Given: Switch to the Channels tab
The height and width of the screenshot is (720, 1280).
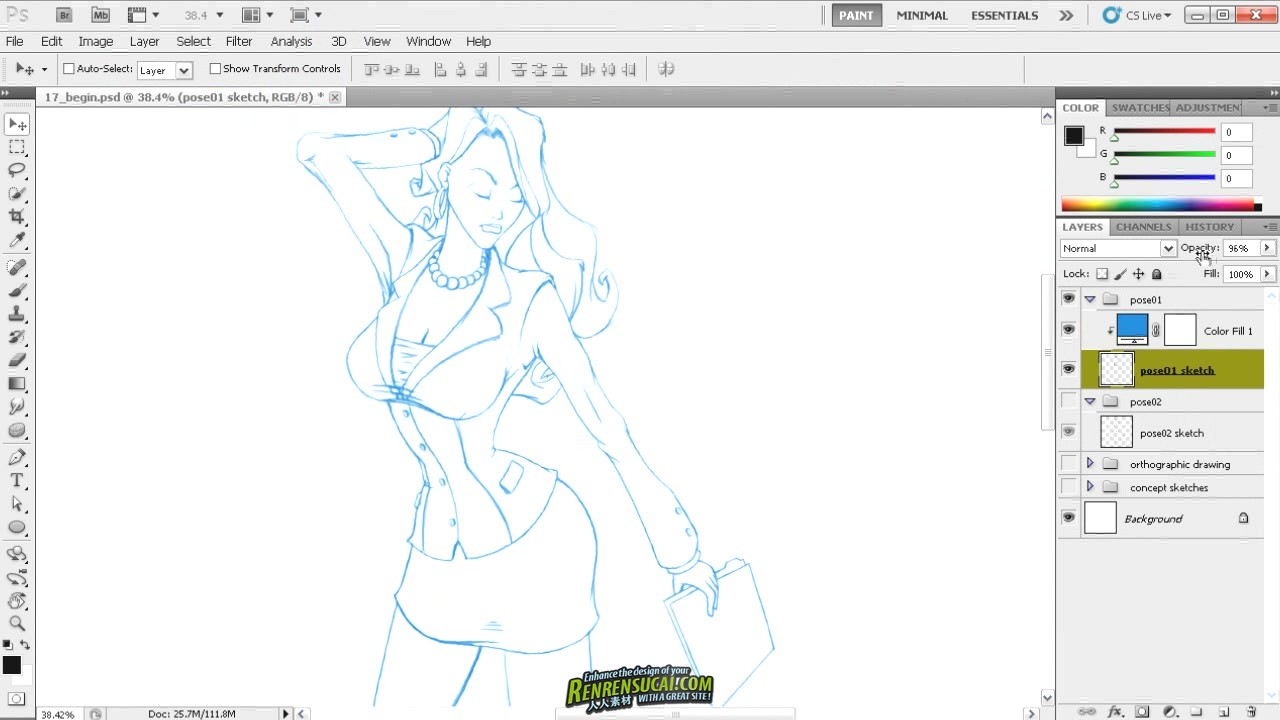Looking at the screenshot, I should [1143, 227].
